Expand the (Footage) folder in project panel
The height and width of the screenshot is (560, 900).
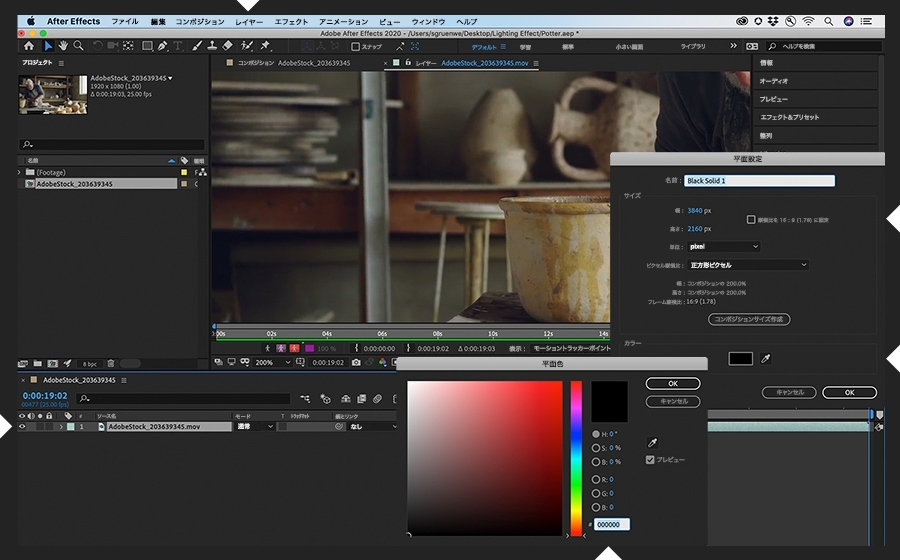pos(19,173)
